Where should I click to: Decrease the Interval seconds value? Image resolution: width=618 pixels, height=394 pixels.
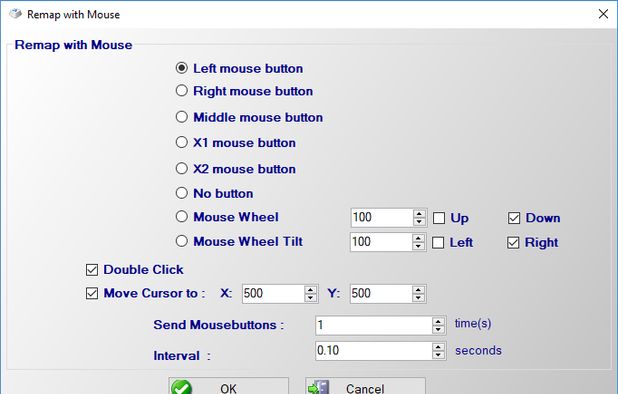click(438, 355)
